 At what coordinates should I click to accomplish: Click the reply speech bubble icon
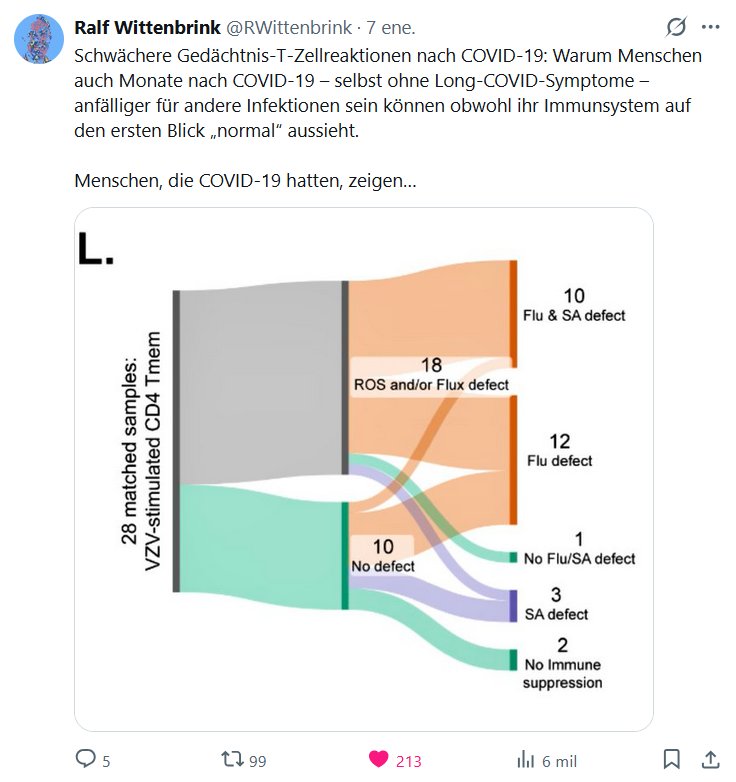tap(87, 760)
